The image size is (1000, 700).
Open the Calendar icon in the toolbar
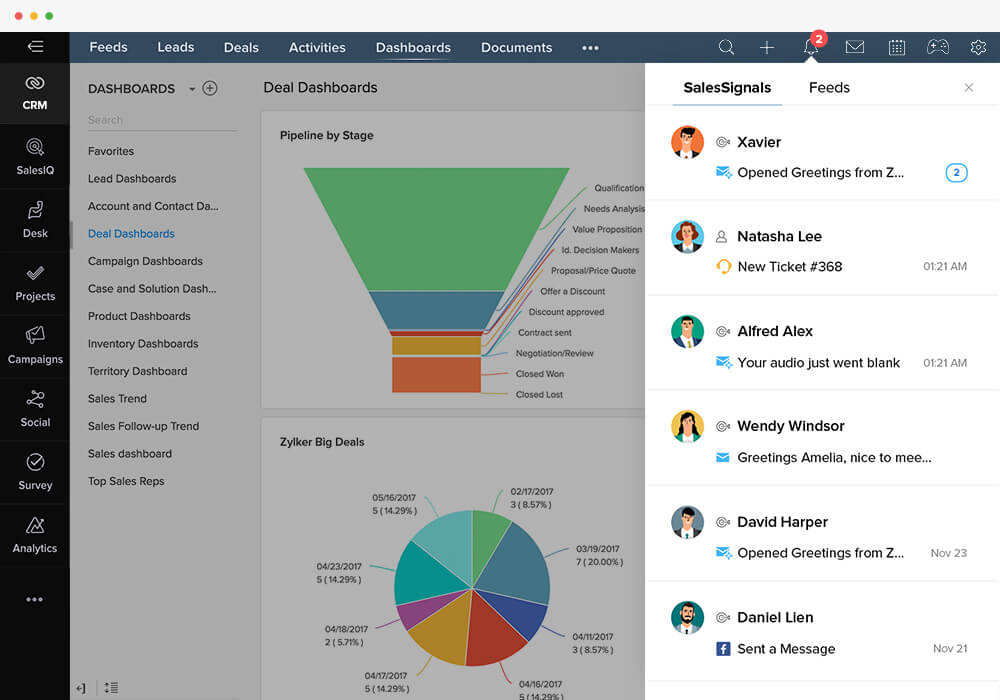897,47
